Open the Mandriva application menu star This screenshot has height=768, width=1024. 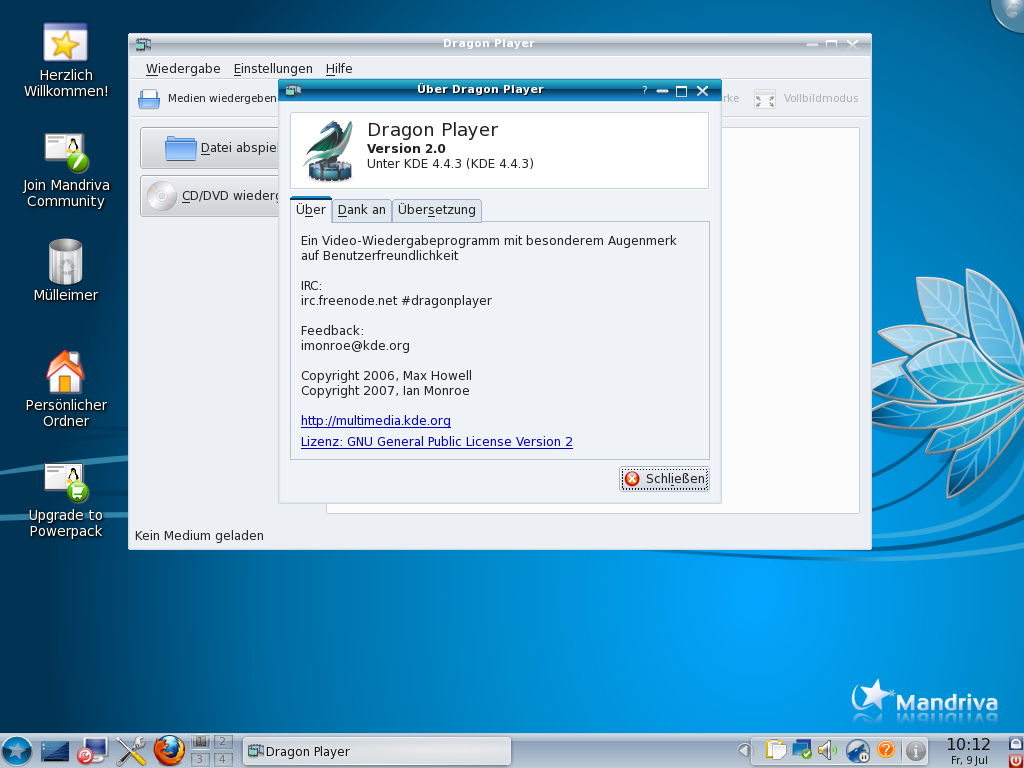tap(17, 750)
